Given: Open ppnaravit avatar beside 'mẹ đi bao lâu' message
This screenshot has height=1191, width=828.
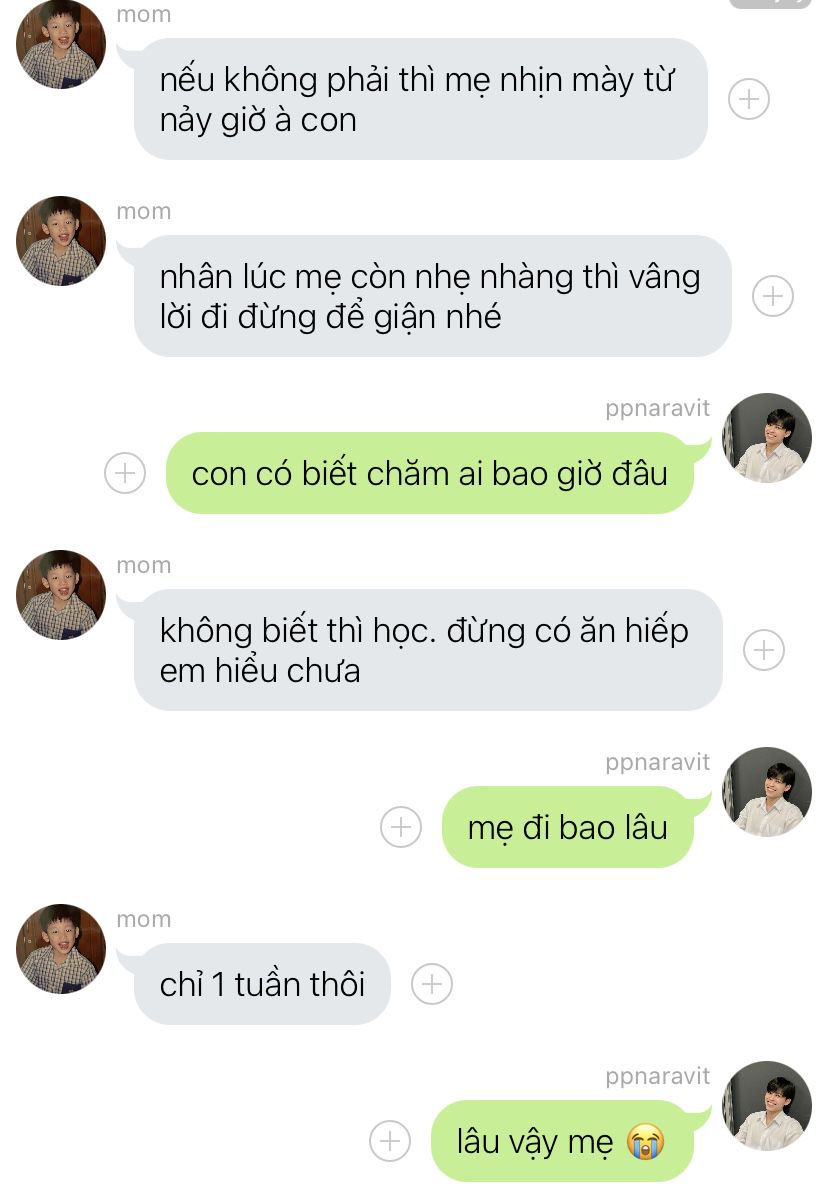Looking at the screenshot, I should tap(766, 791).
